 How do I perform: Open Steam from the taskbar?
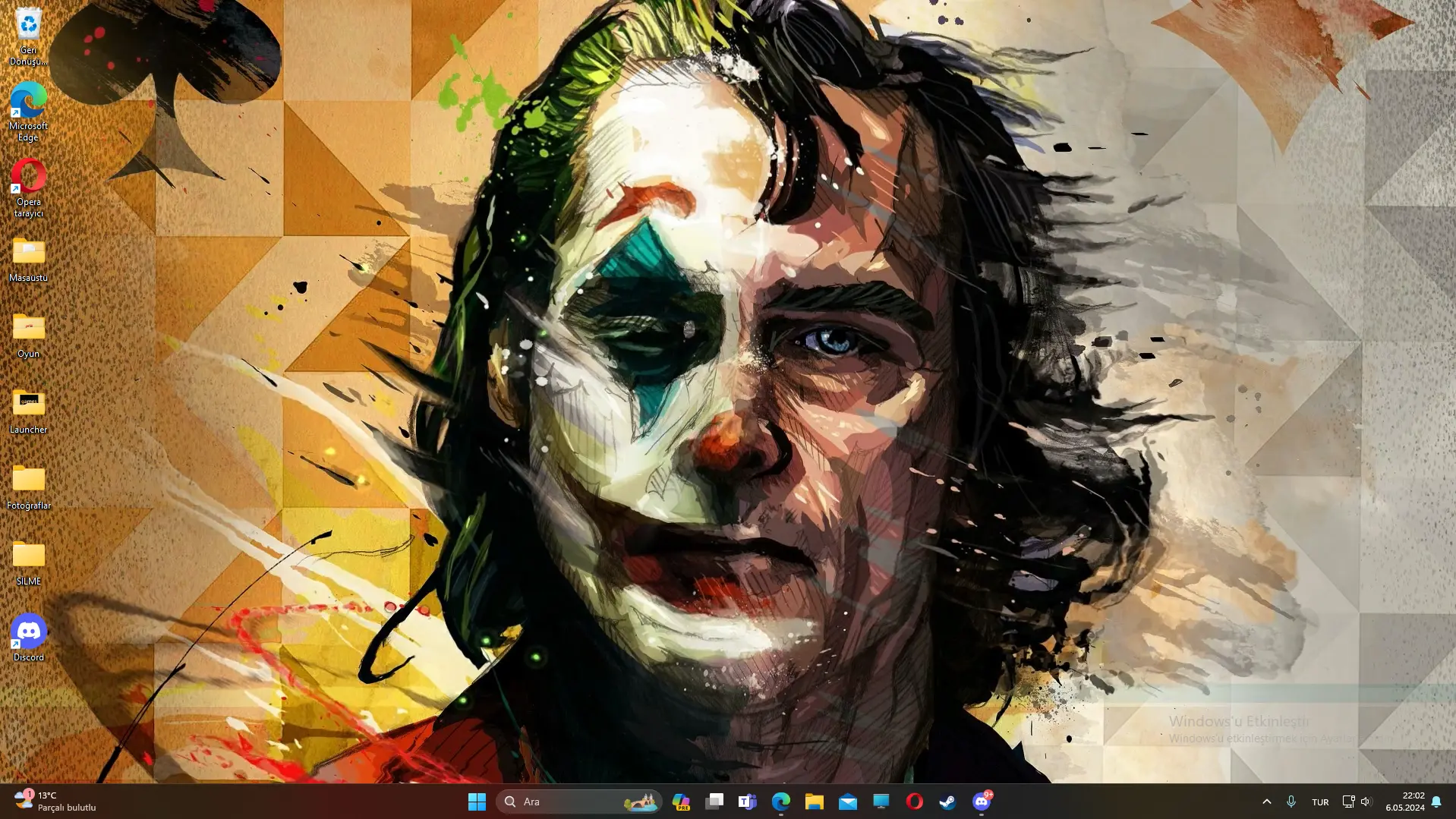point(947,802)
